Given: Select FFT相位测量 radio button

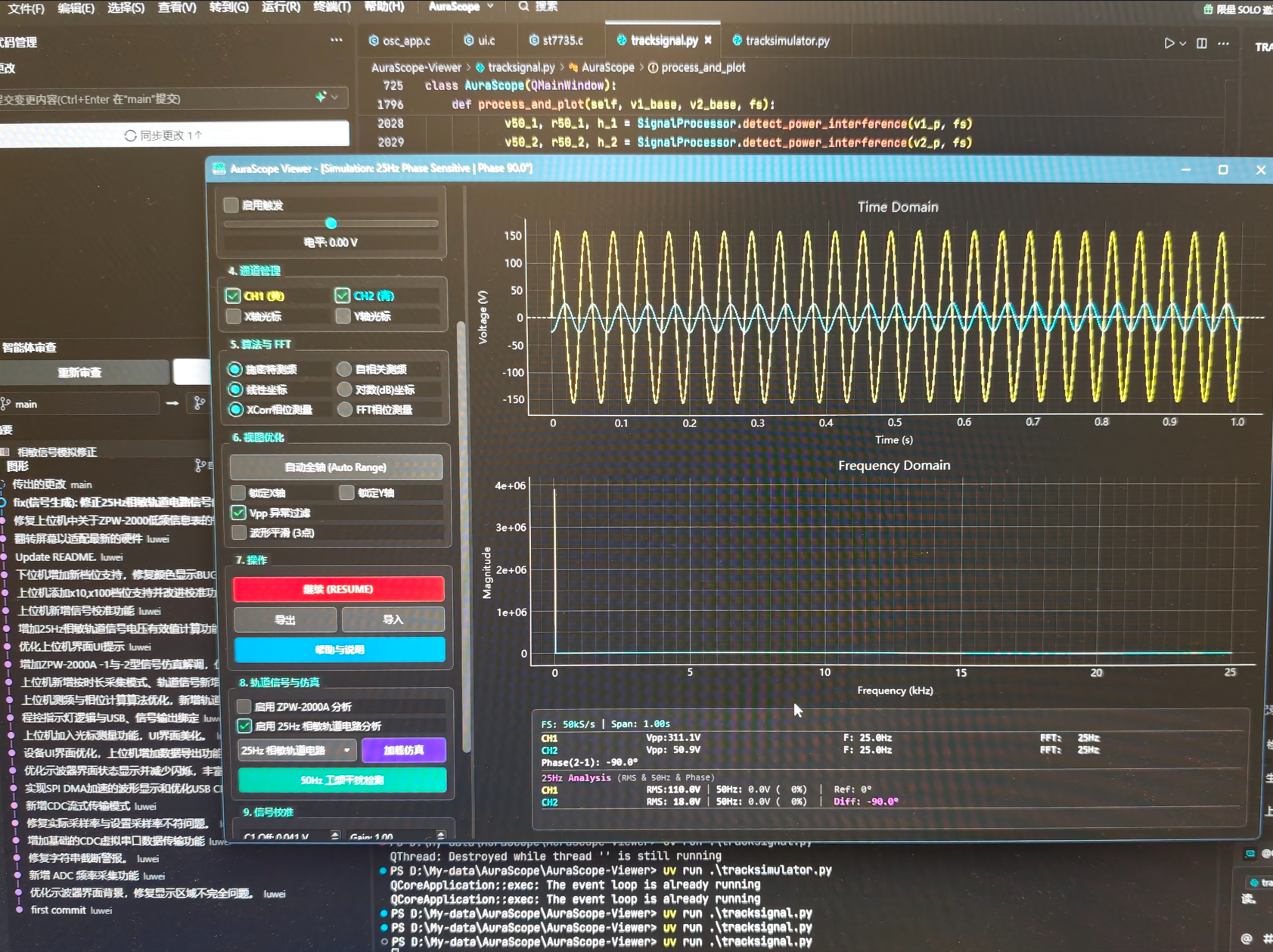Looking at the screenshot, I should click(x=345, y=410).
